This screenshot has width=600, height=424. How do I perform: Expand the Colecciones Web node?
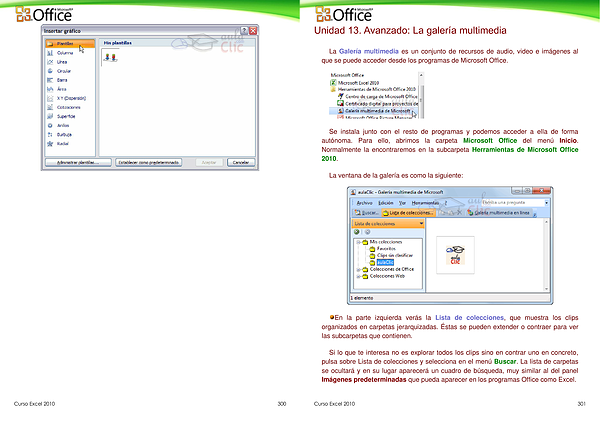pyautogui.click(x=359, y=276)
